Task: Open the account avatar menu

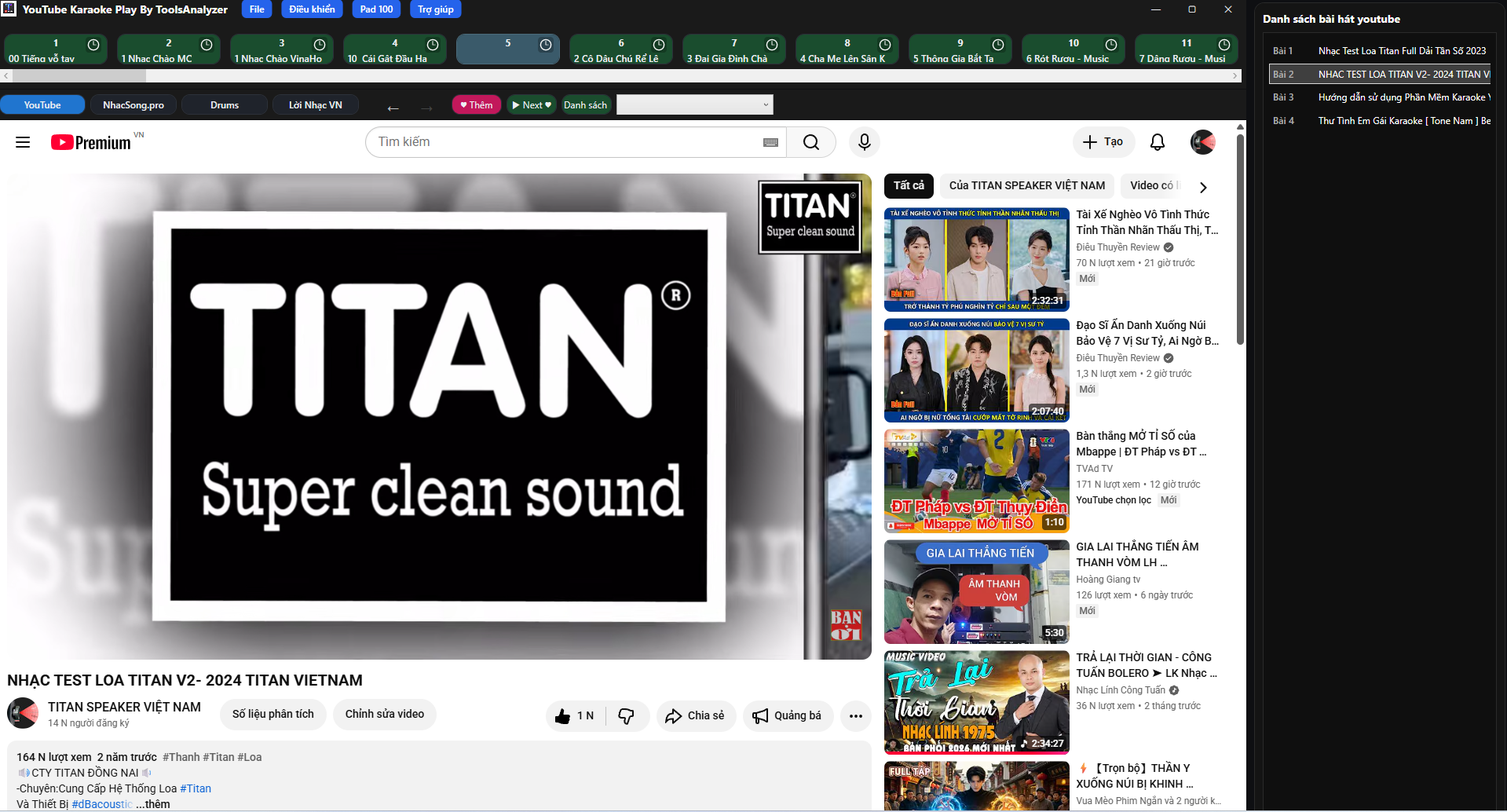Action: click(x=1203, y=142)
